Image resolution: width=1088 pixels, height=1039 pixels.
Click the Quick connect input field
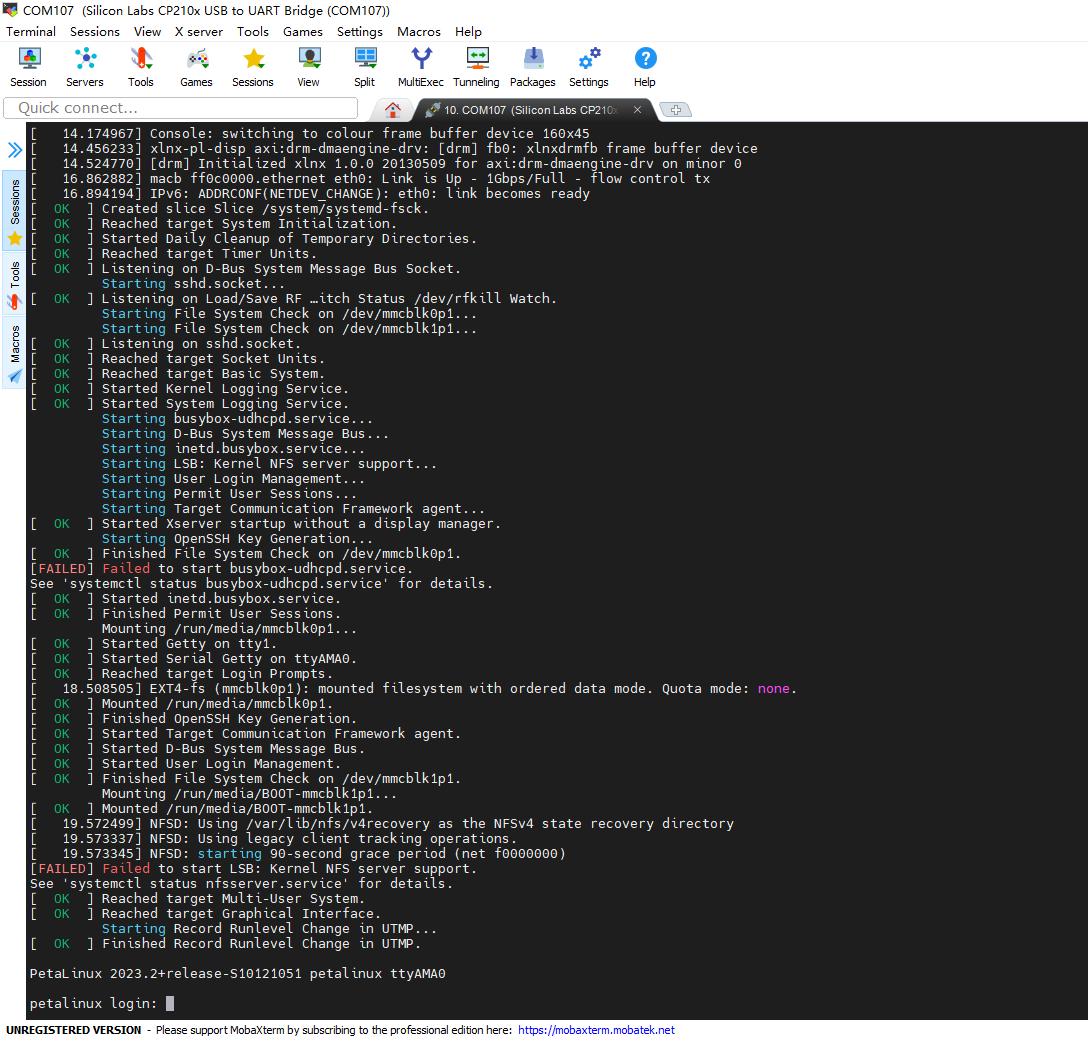pos(180,108)
